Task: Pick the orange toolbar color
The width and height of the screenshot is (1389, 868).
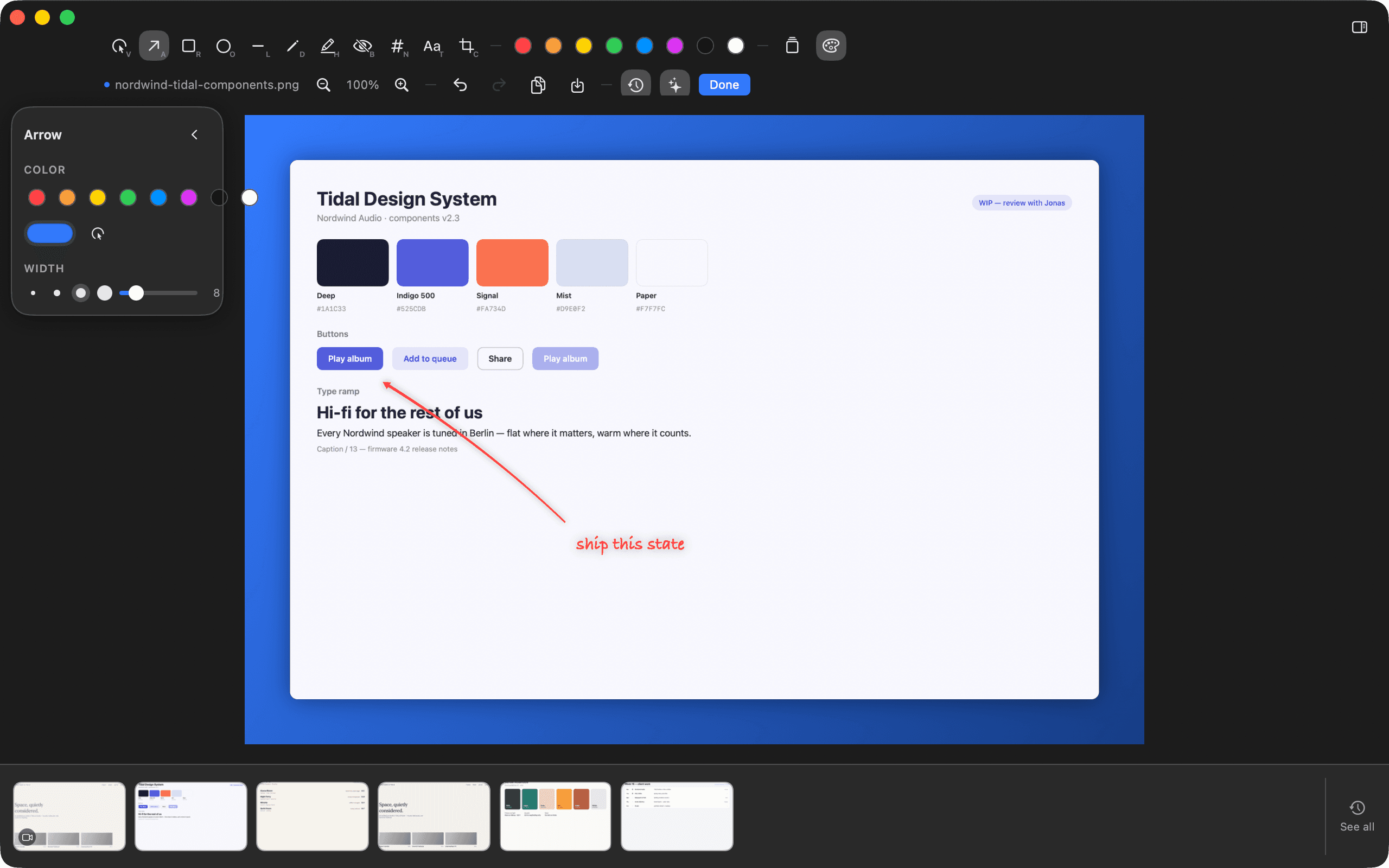Action: point(553,46)
